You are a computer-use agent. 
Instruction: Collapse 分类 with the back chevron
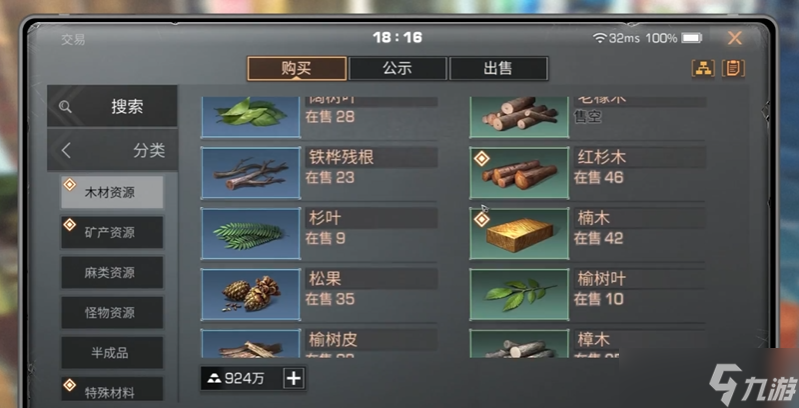coord(66,151)
